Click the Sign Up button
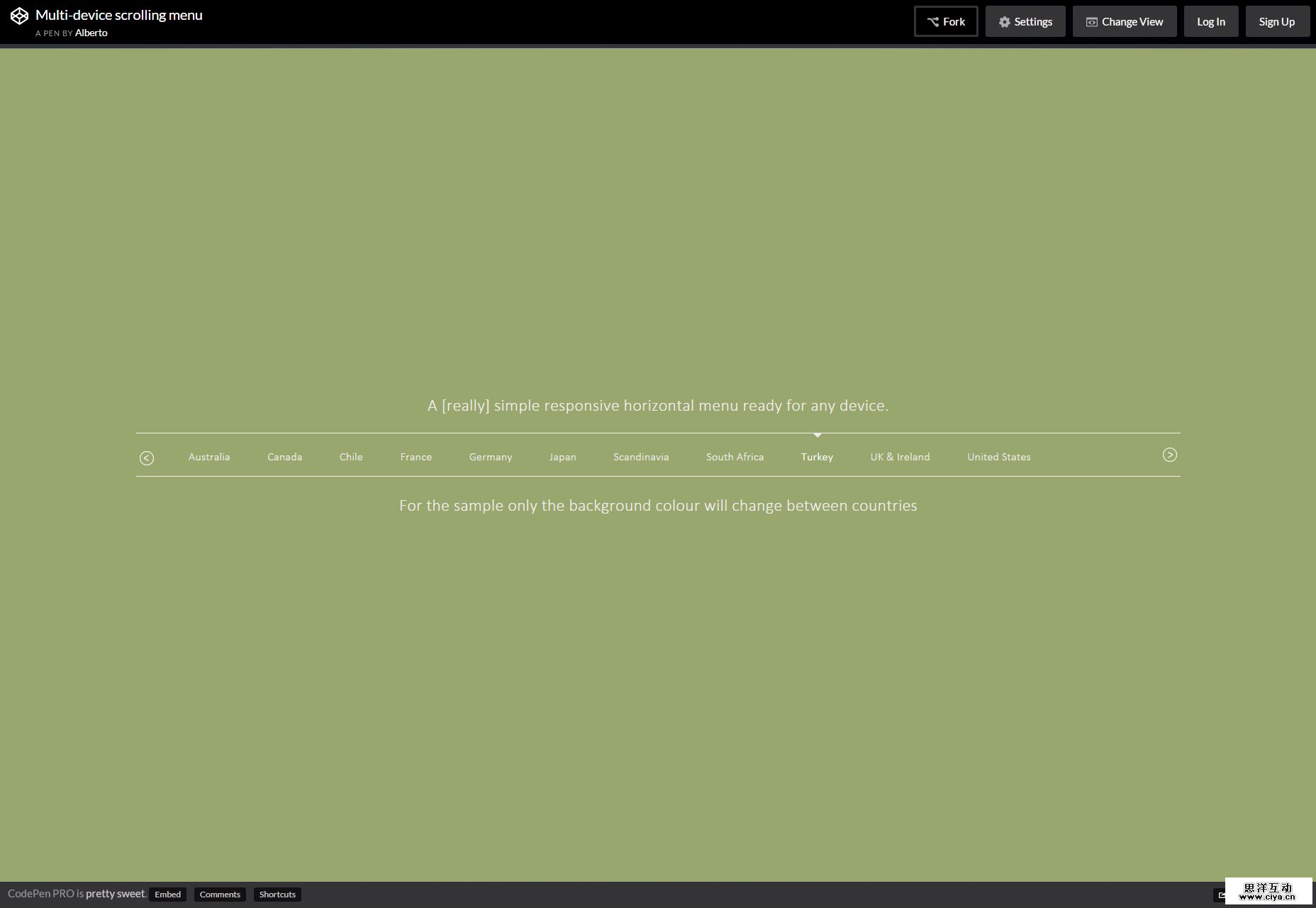Viewport: 1316px width, 908px height. click(x=1277, y=21)
